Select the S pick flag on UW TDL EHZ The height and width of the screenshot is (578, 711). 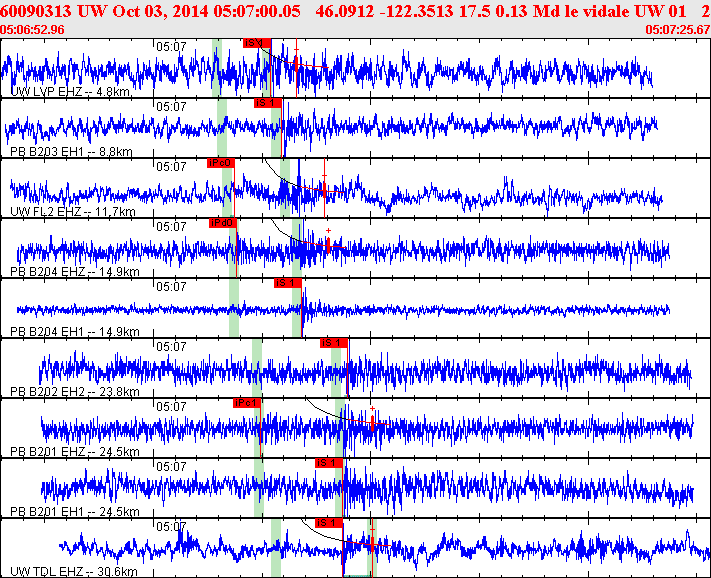(x=328, y=523)
